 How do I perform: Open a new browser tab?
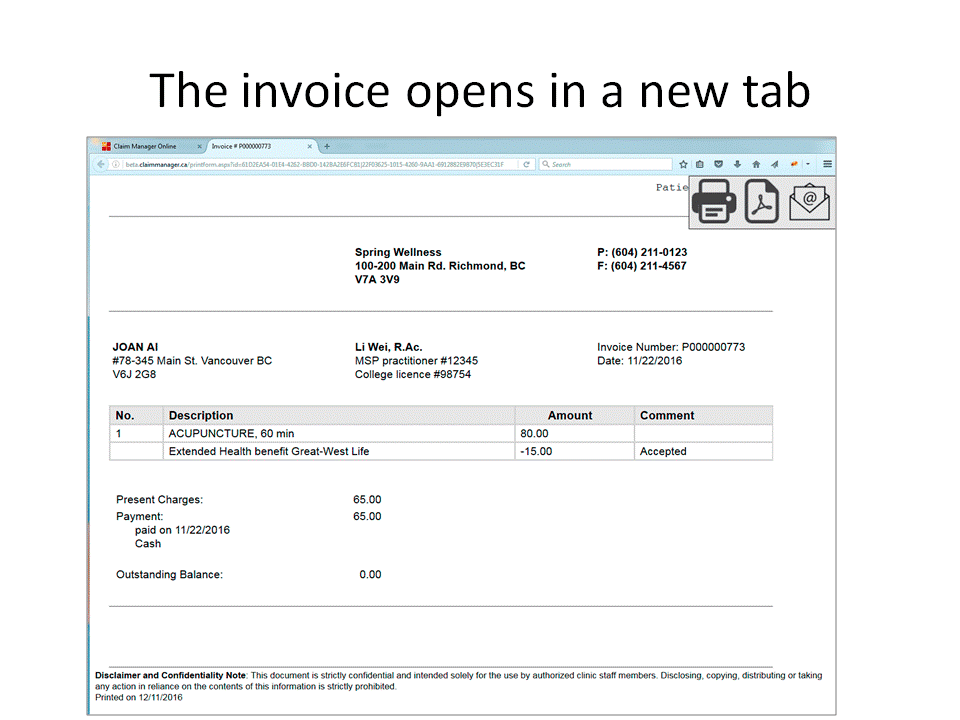coord(327,146)
